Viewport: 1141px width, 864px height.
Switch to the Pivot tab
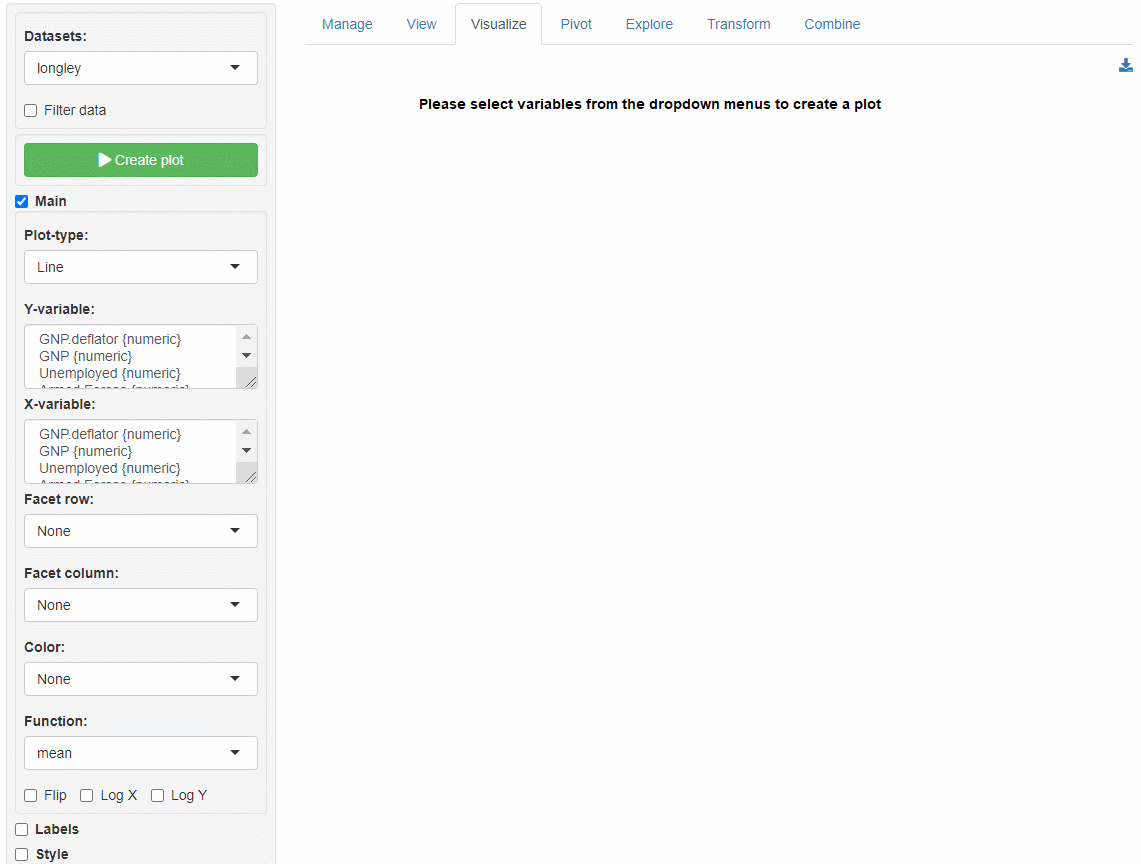(576, 24)
